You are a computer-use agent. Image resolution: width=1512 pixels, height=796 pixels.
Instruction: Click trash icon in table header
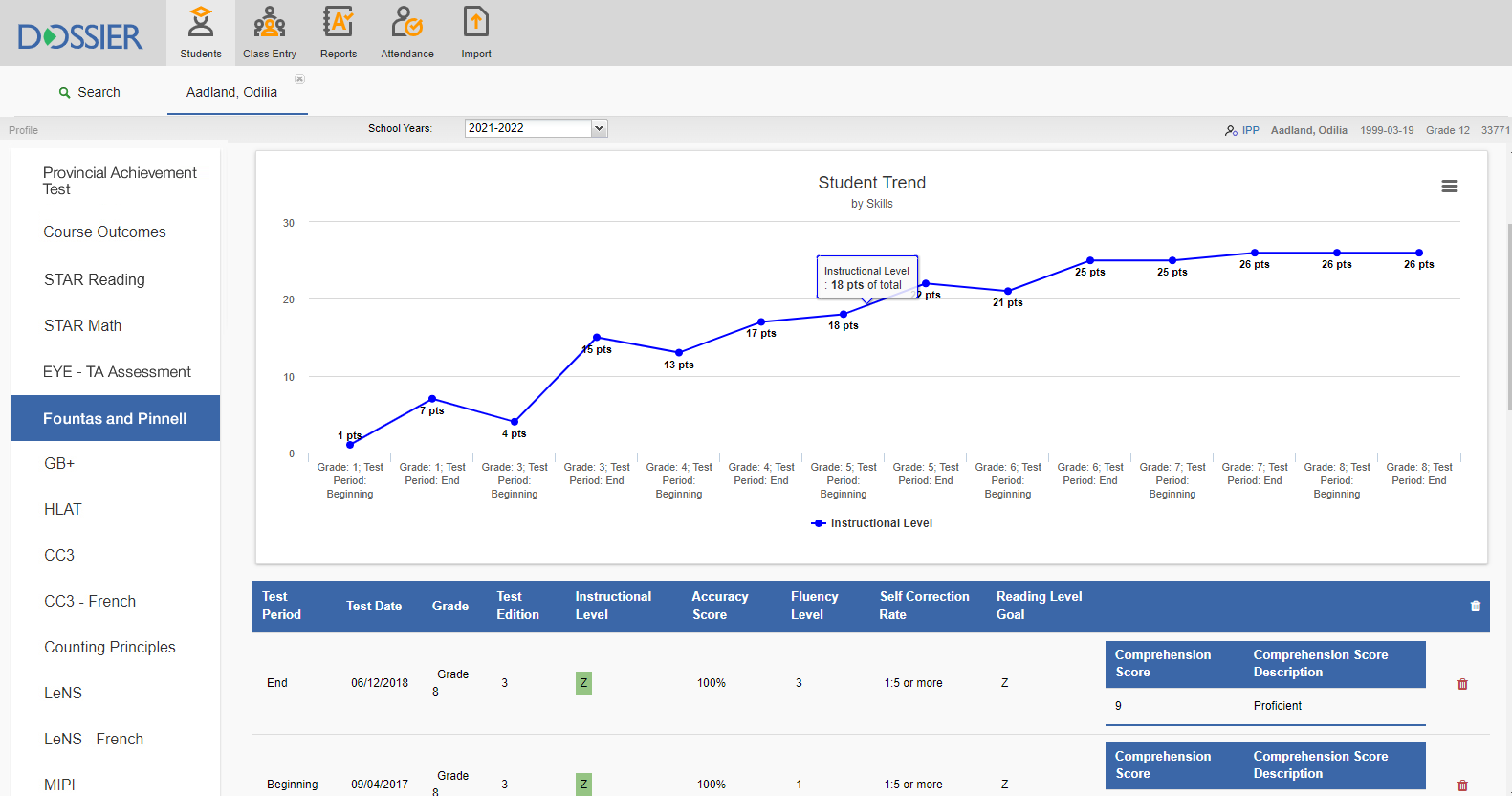(x=1476, y=606)
